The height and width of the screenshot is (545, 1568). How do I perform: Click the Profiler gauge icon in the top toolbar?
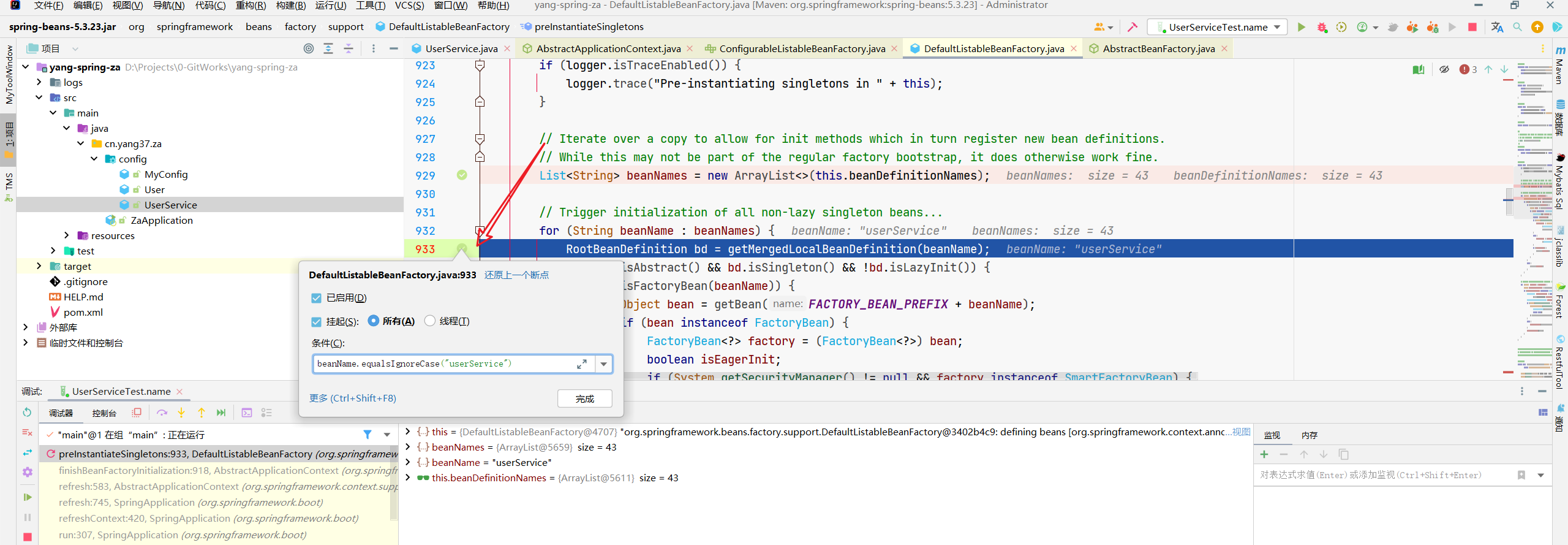[x=1362, y=27]
